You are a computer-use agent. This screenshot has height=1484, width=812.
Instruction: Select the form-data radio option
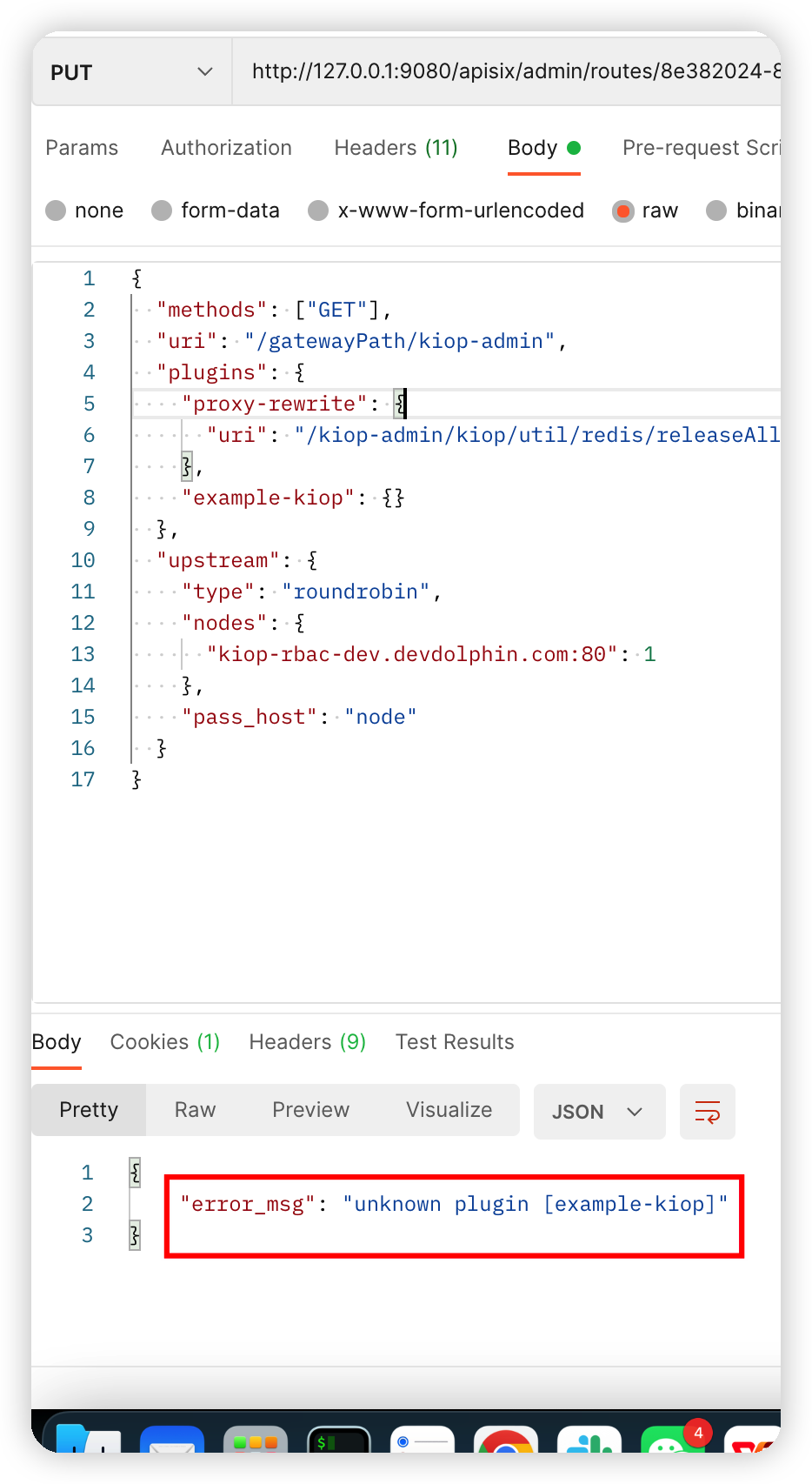pos(162,211)
